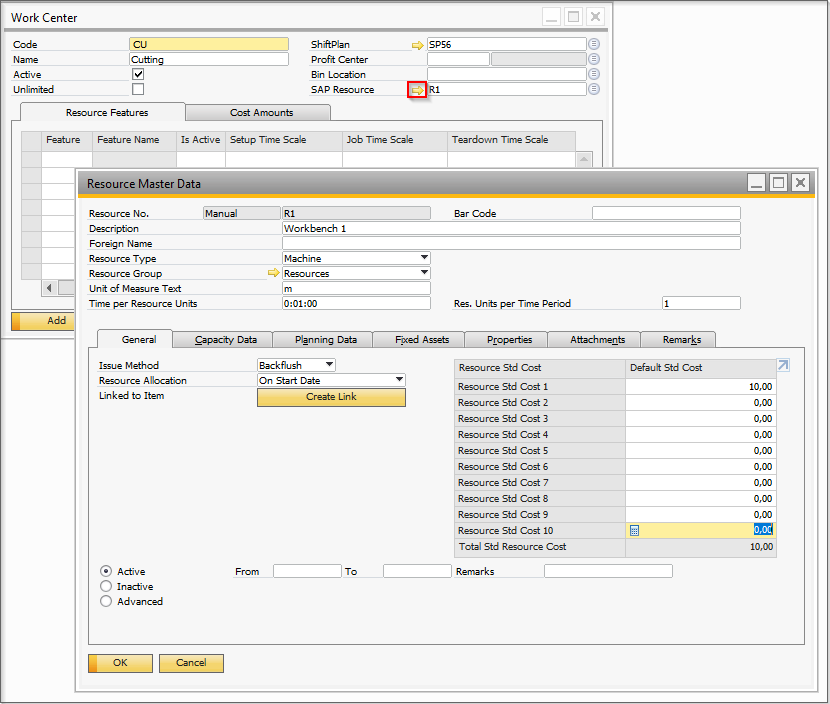This screenshot has width=830, height=704.
Task: Click into the Bar Code input field
Action: click(x=666, y=213)
